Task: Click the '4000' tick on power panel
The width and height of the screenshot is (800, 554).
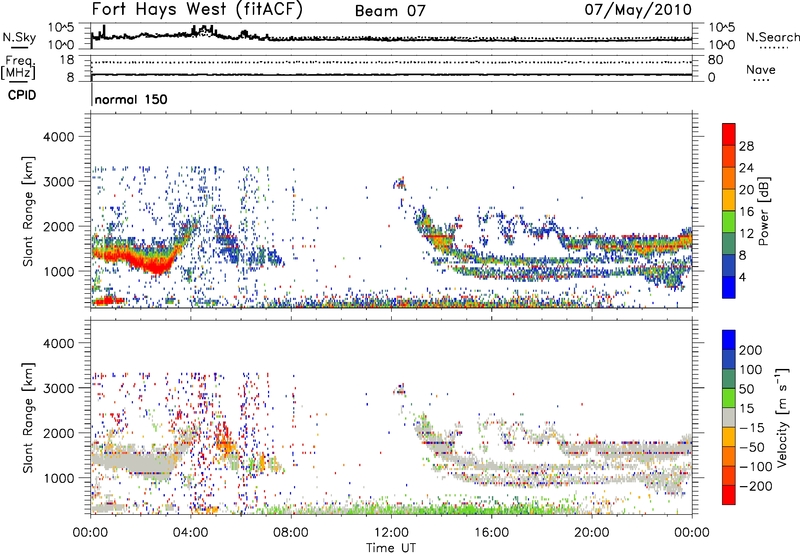Action: 59,137
